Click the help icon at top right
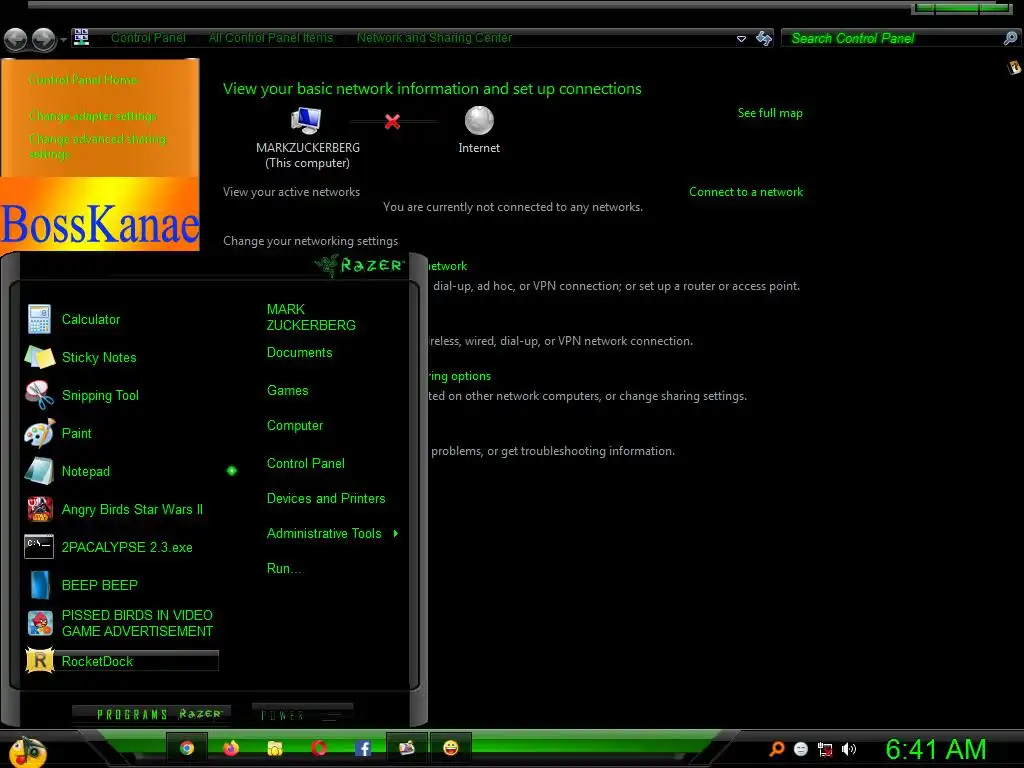 1014,67
